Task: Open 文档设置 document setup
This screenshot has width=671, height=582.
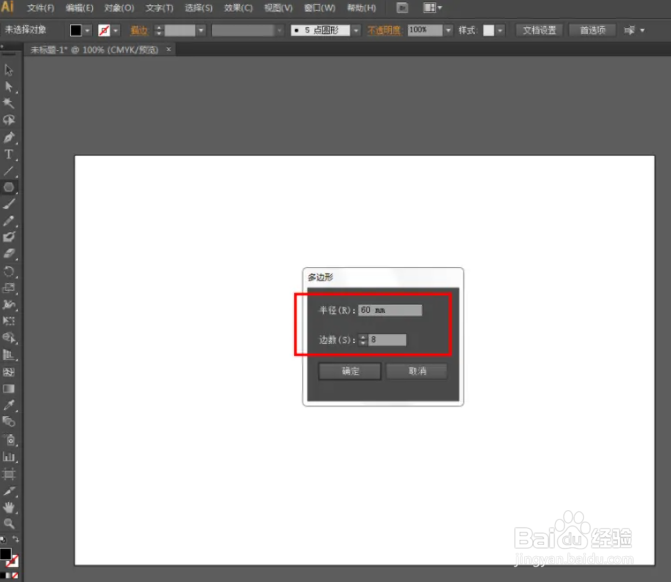Action: click(x=539, y=30)
